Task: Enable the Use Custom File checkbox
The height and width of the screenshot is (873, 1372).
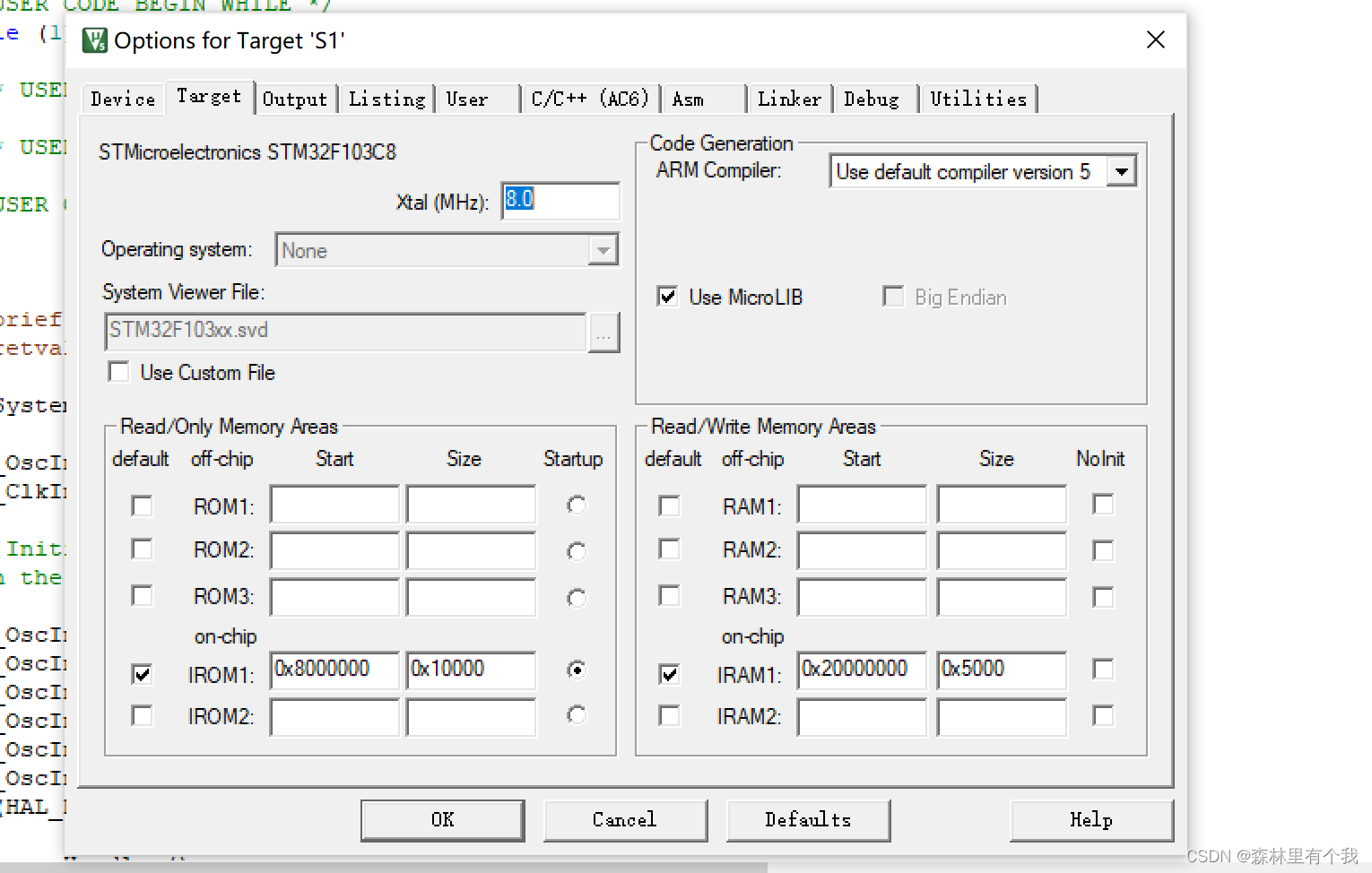Action: coord(118,371)
